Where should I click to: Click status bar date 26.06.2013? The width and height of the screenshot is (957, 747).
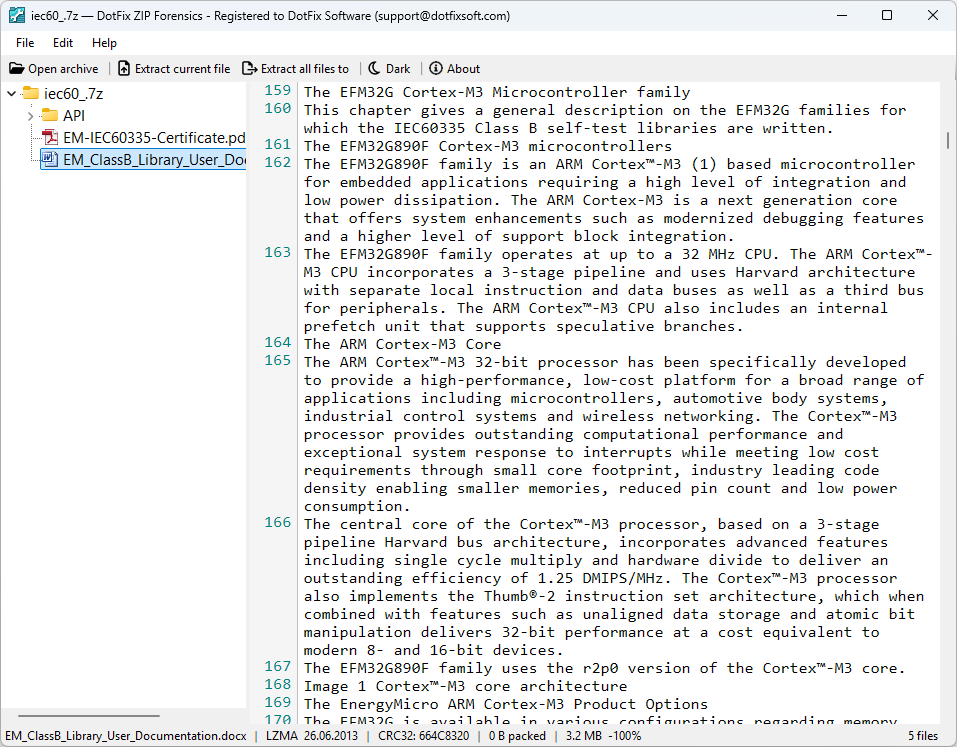331,736
